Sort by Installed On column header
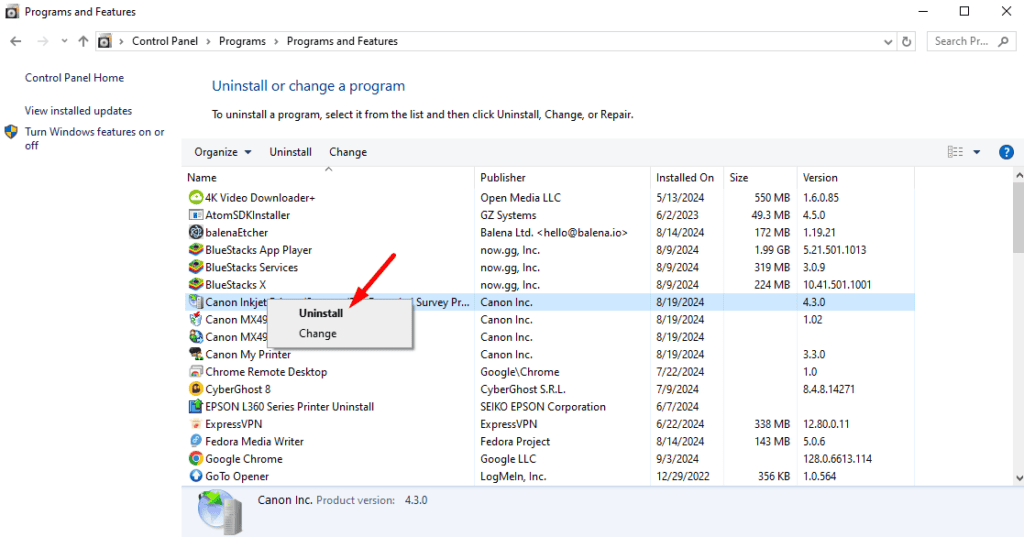The height and width of the screenshot is (537, 1024). click(687, 178)
